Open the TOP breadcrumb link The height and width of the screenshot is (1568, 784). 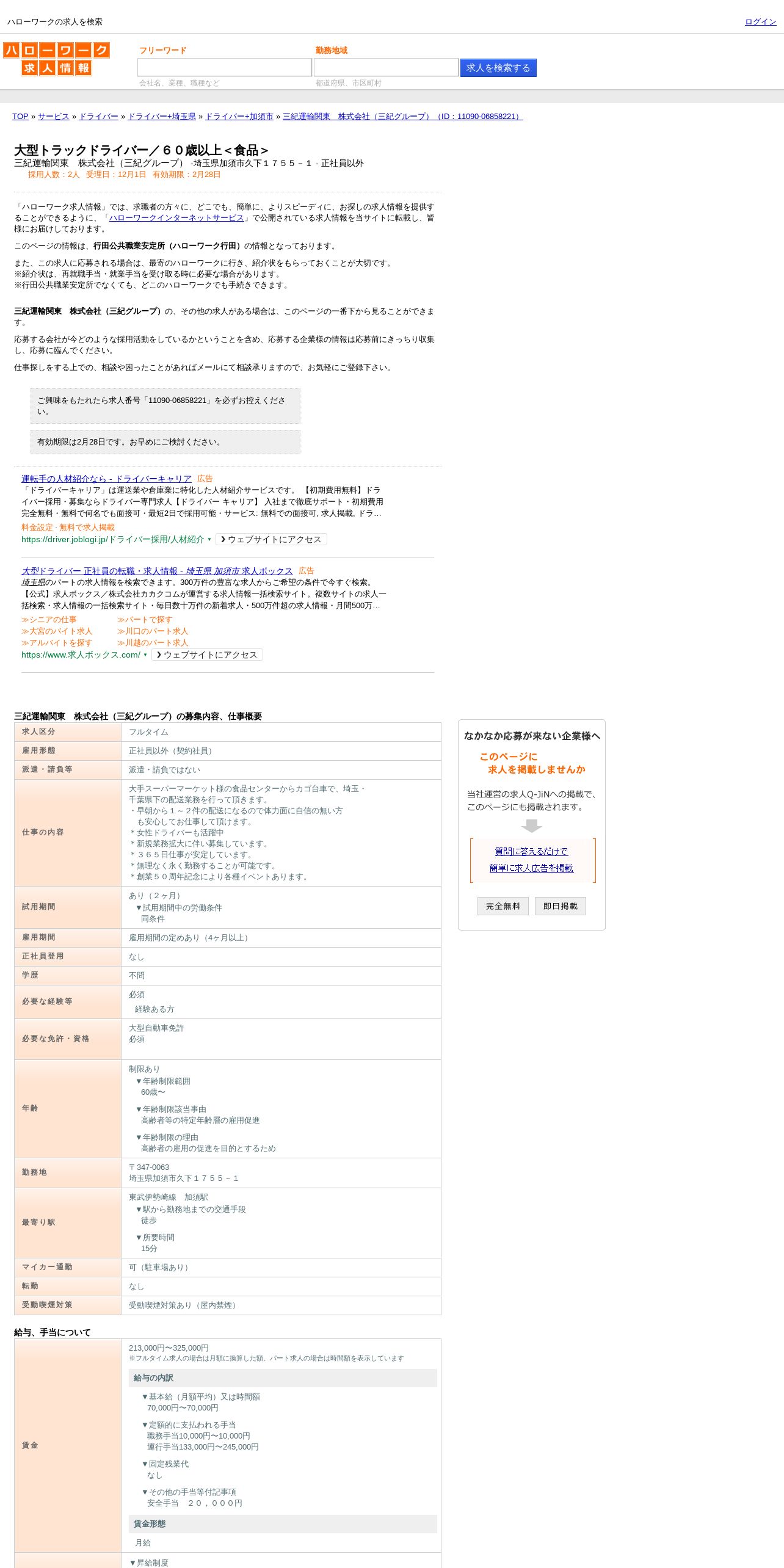[x=20, y=117]
